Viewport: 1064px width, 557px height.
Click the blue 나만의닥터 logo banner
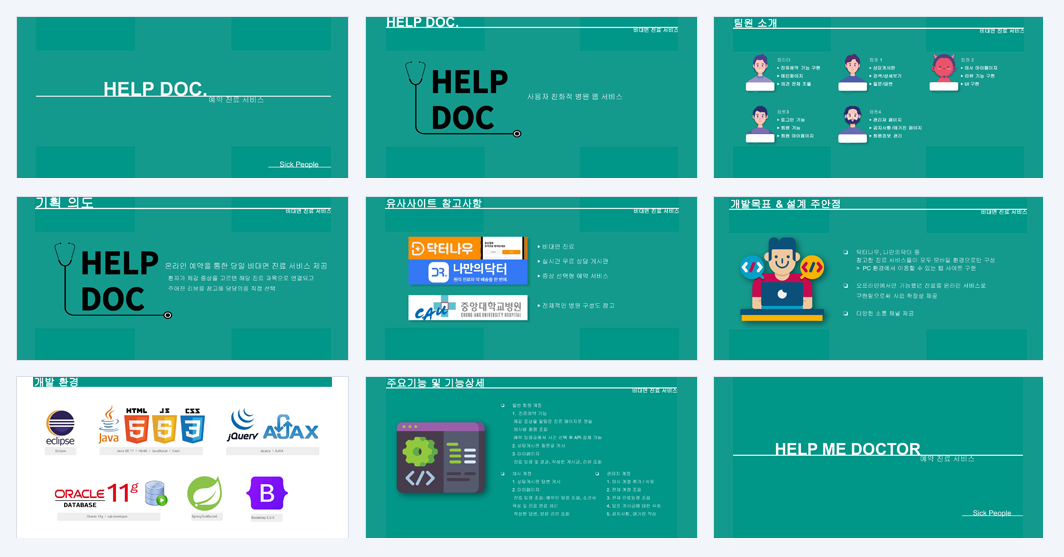coord(468,272)
